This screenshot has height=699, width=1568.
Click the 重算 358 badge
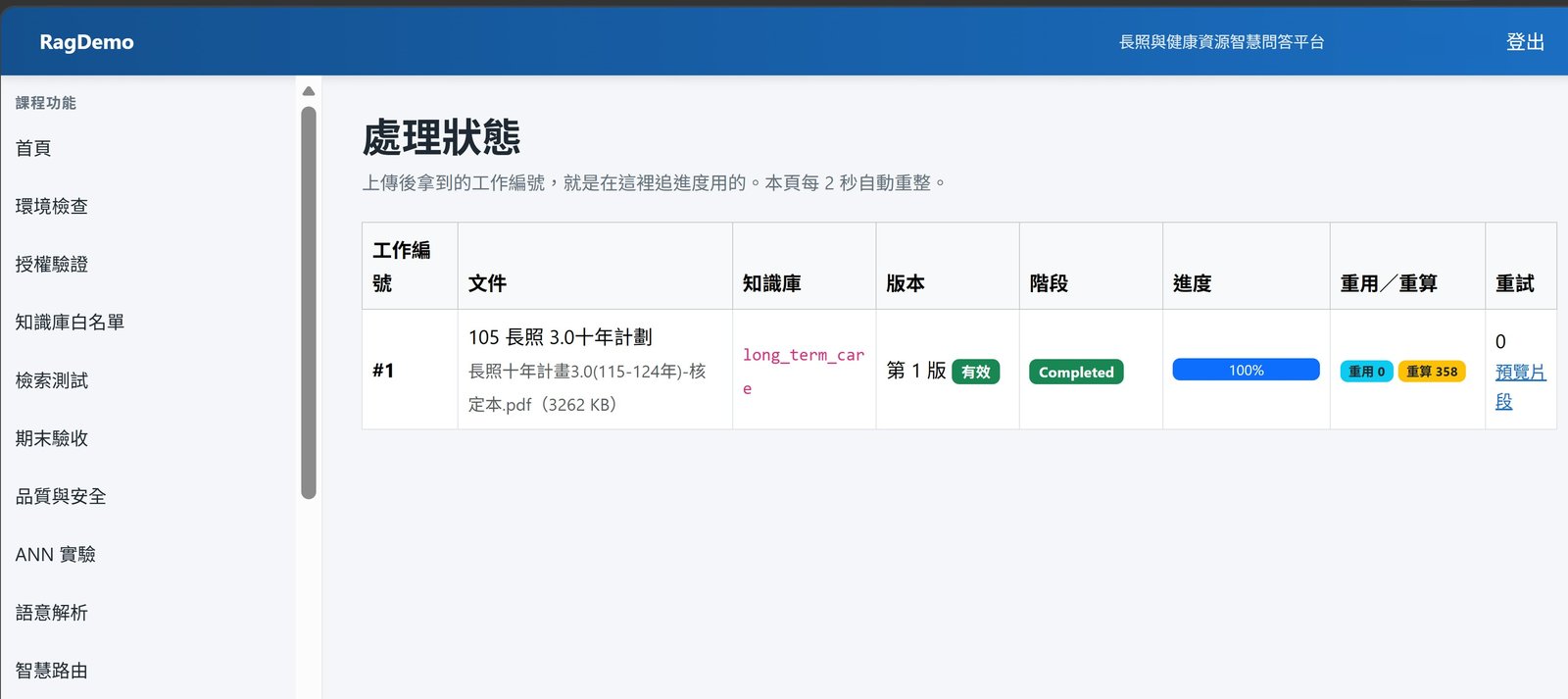[x=1432, y=372]
